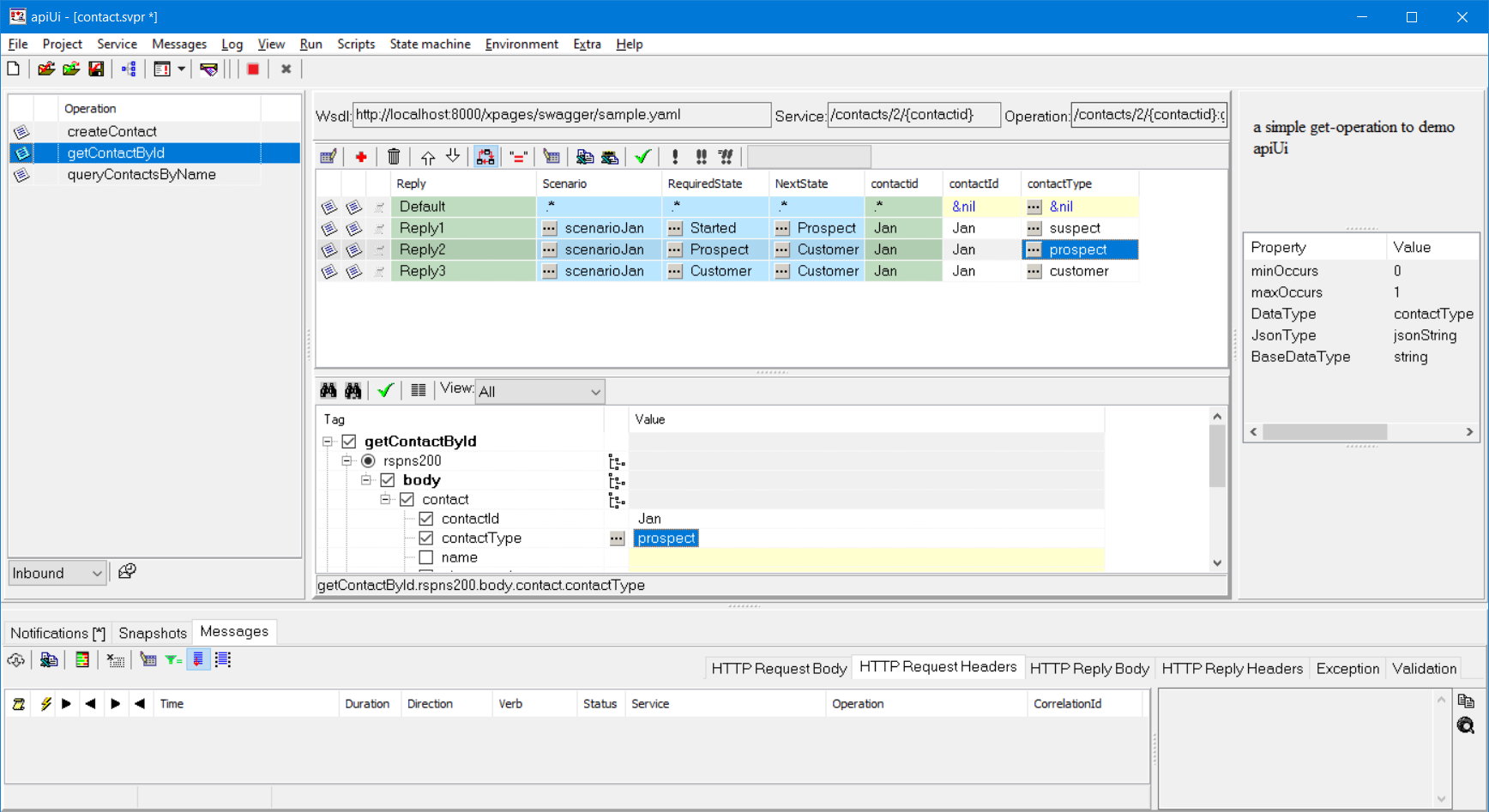Screen dimensions: 1489x812
Task: Collapse the getContactById tree node
Action: click(x=328, y=442)
